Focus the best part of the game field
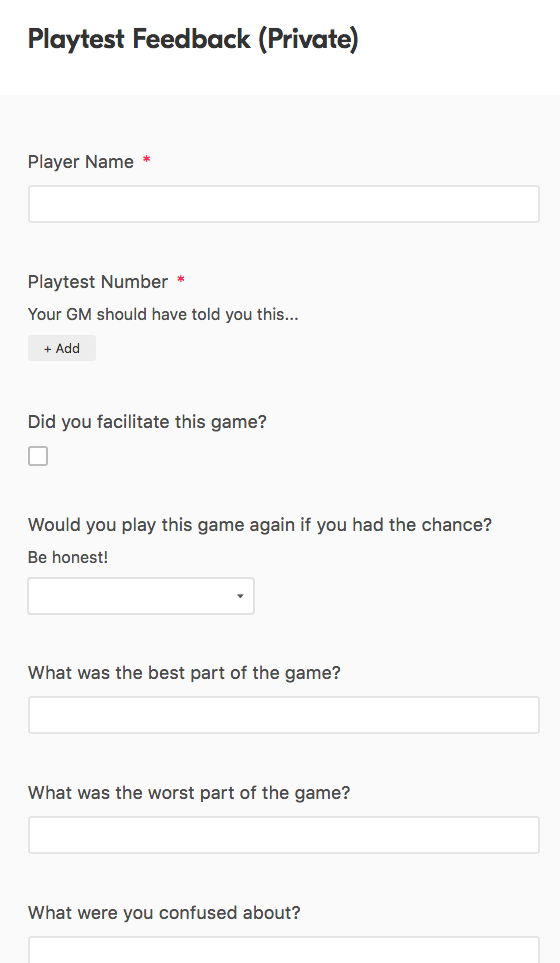560x963 pixels. (284, 715)
